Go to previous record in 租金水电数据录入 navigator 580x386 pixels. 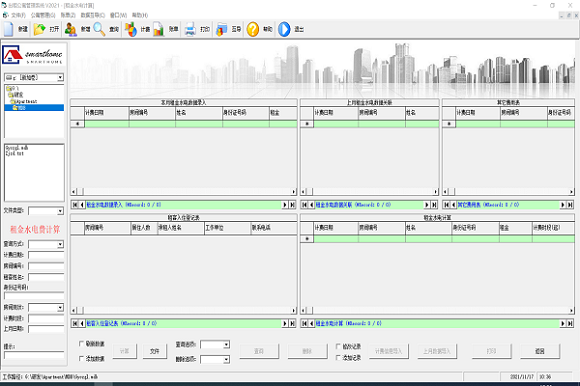point(82,204)
